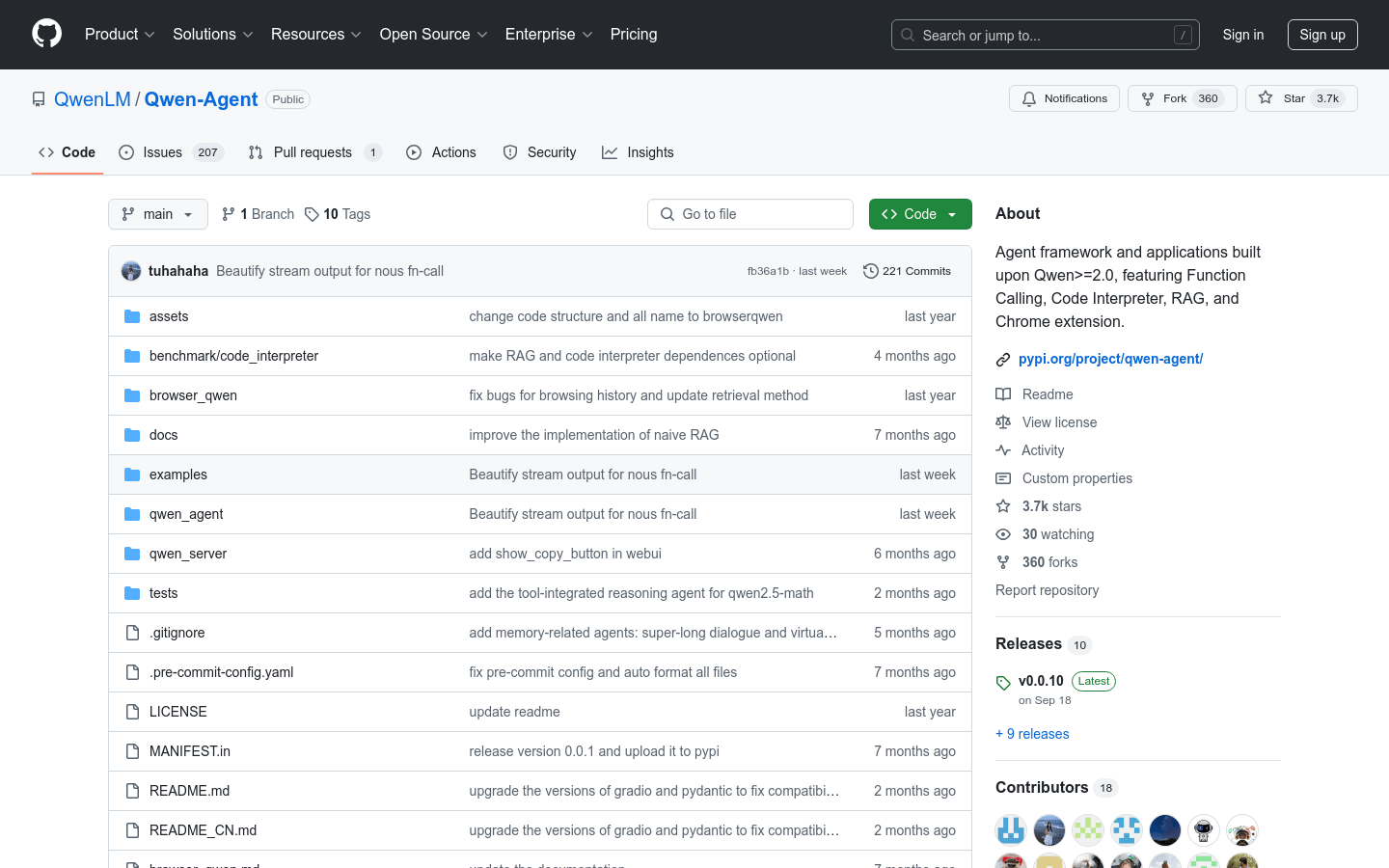
Task: Click the tag icon next to 10 Tags
Action: click(312, 214)
